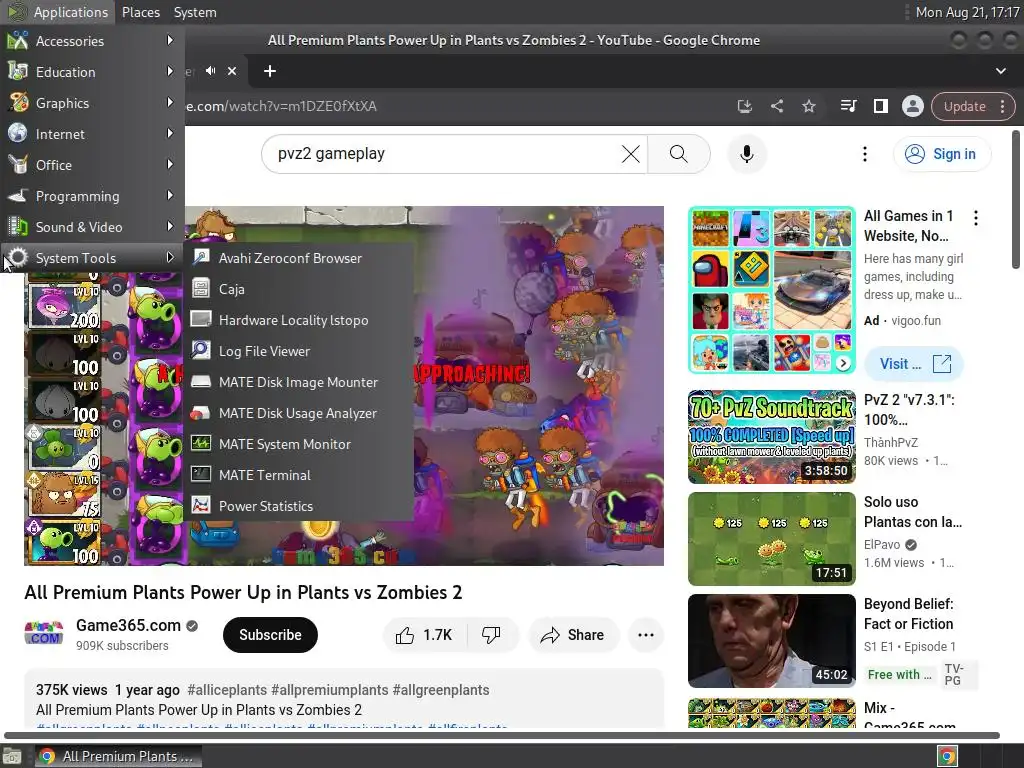Open more actions ellipsis below video
1024x768 pixels.
646,635
